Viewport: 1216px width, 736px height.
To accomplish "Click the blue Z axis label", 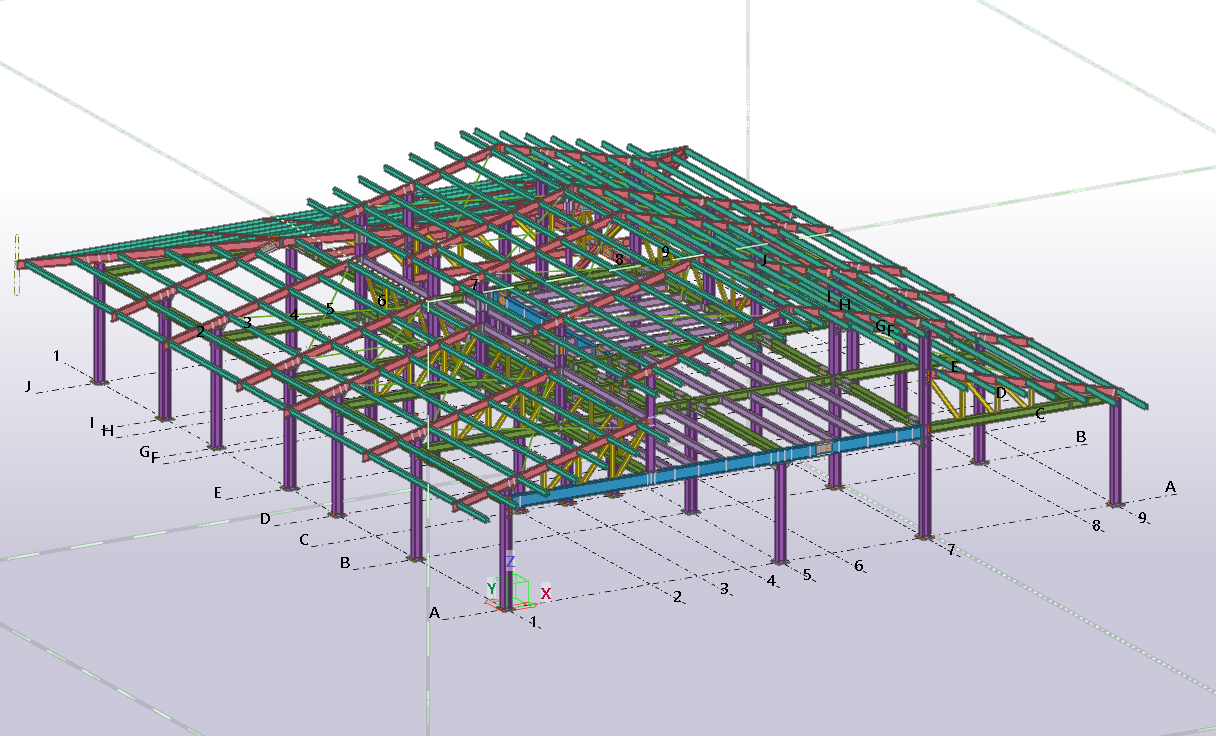I will pyautogui.click(x=510, y=562).
